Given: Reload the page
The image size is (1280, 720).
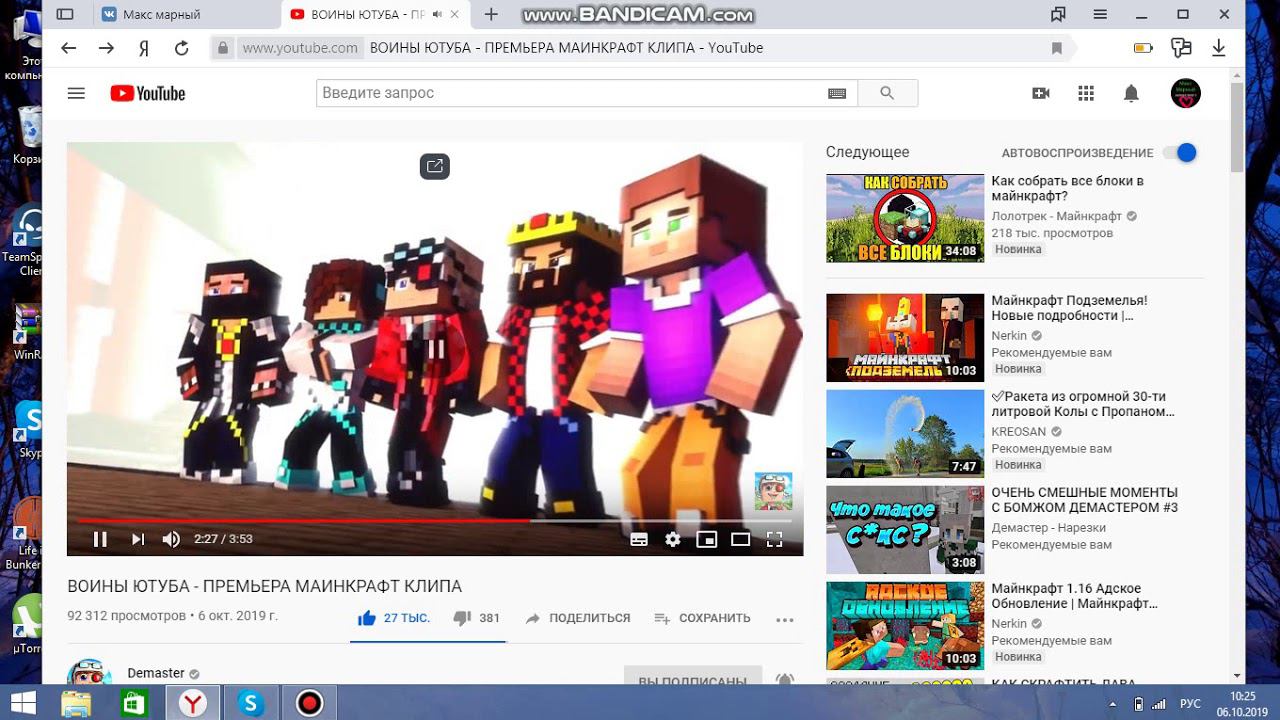Looking at the screenshot, I should click(181, 48).
